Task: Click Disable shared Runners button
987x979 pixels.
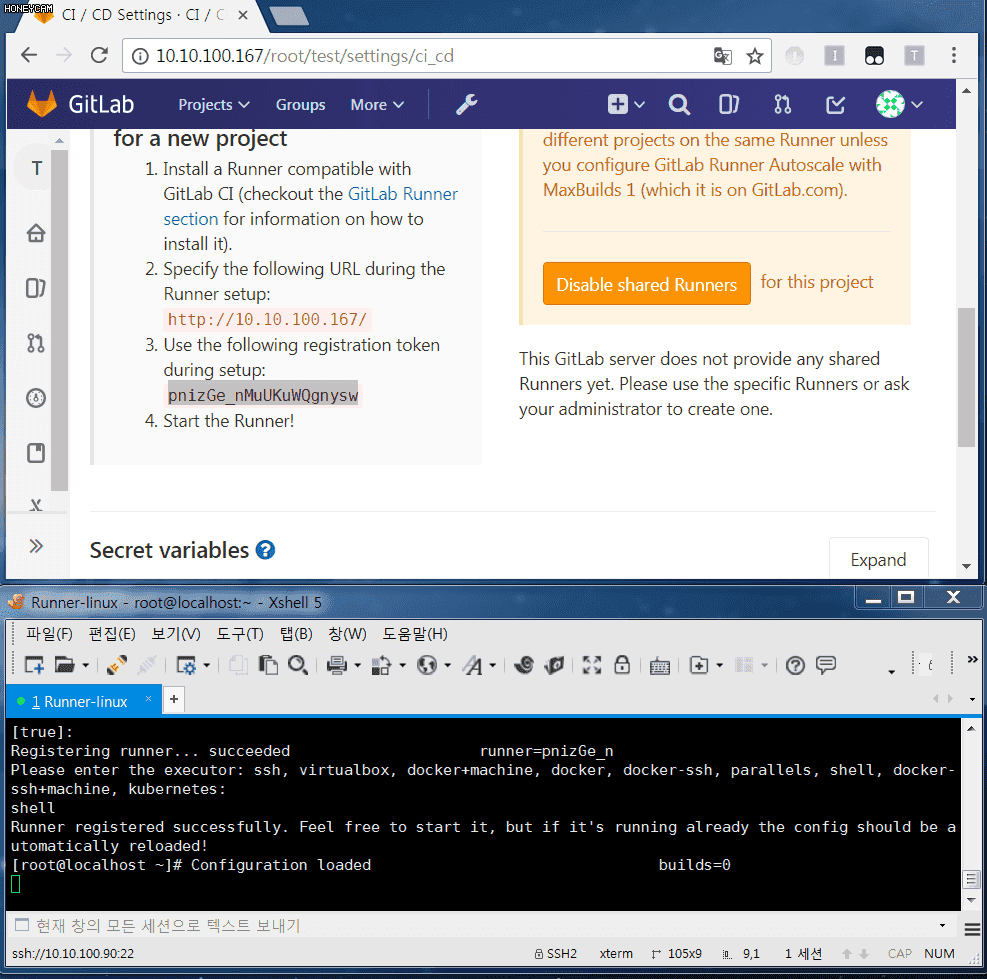Action: (646, 284)
